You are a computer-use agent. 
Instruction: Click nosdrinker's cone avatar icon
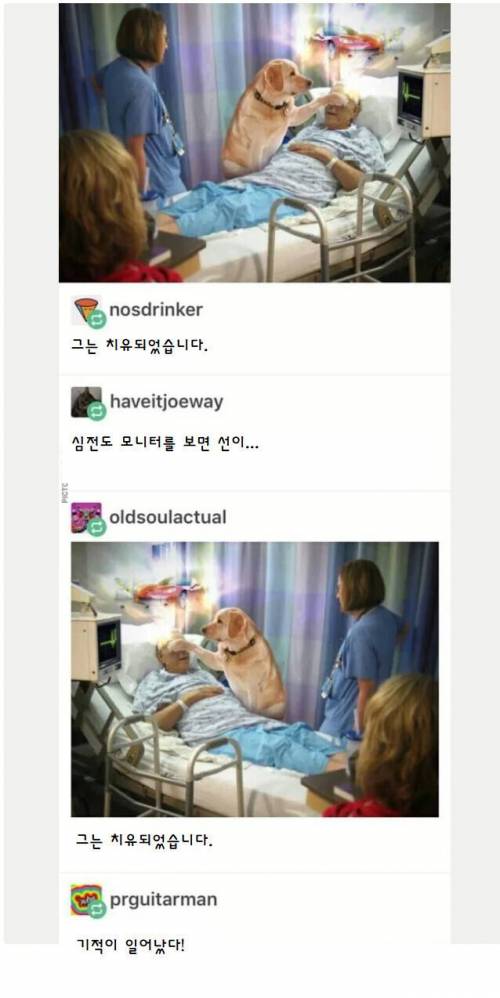[x=86, y=309]
